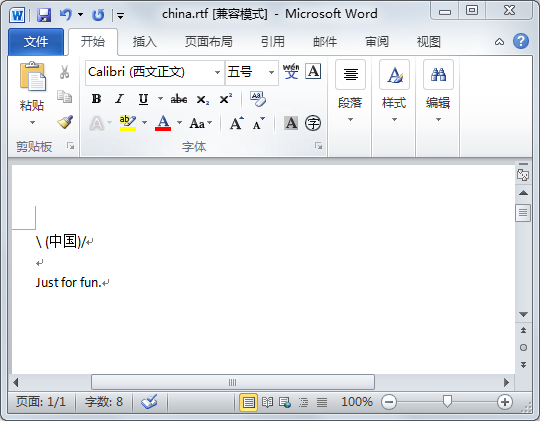The width and height of the screenshot is (540, 421).
Task: Copy selection with the copy icon
Action: click(64, 96)
